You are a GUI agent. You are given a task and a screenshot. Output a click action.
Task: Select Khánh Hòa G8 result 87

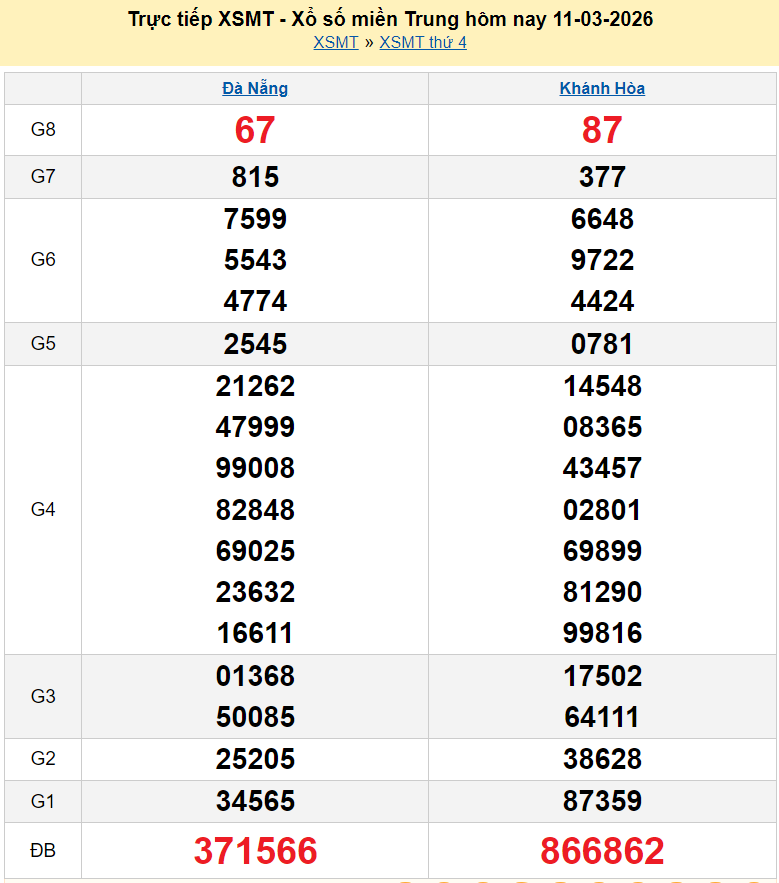click(602, 130)
